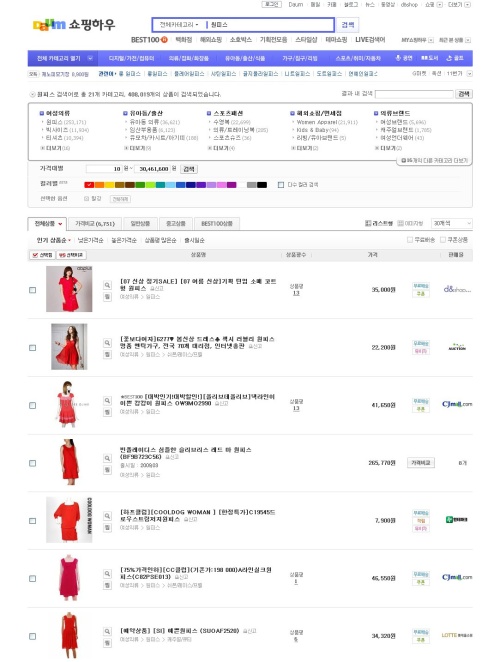Switch to the BEST100 products tab
The height and width of the screenshot is (662, 500).
pos(217,224)
